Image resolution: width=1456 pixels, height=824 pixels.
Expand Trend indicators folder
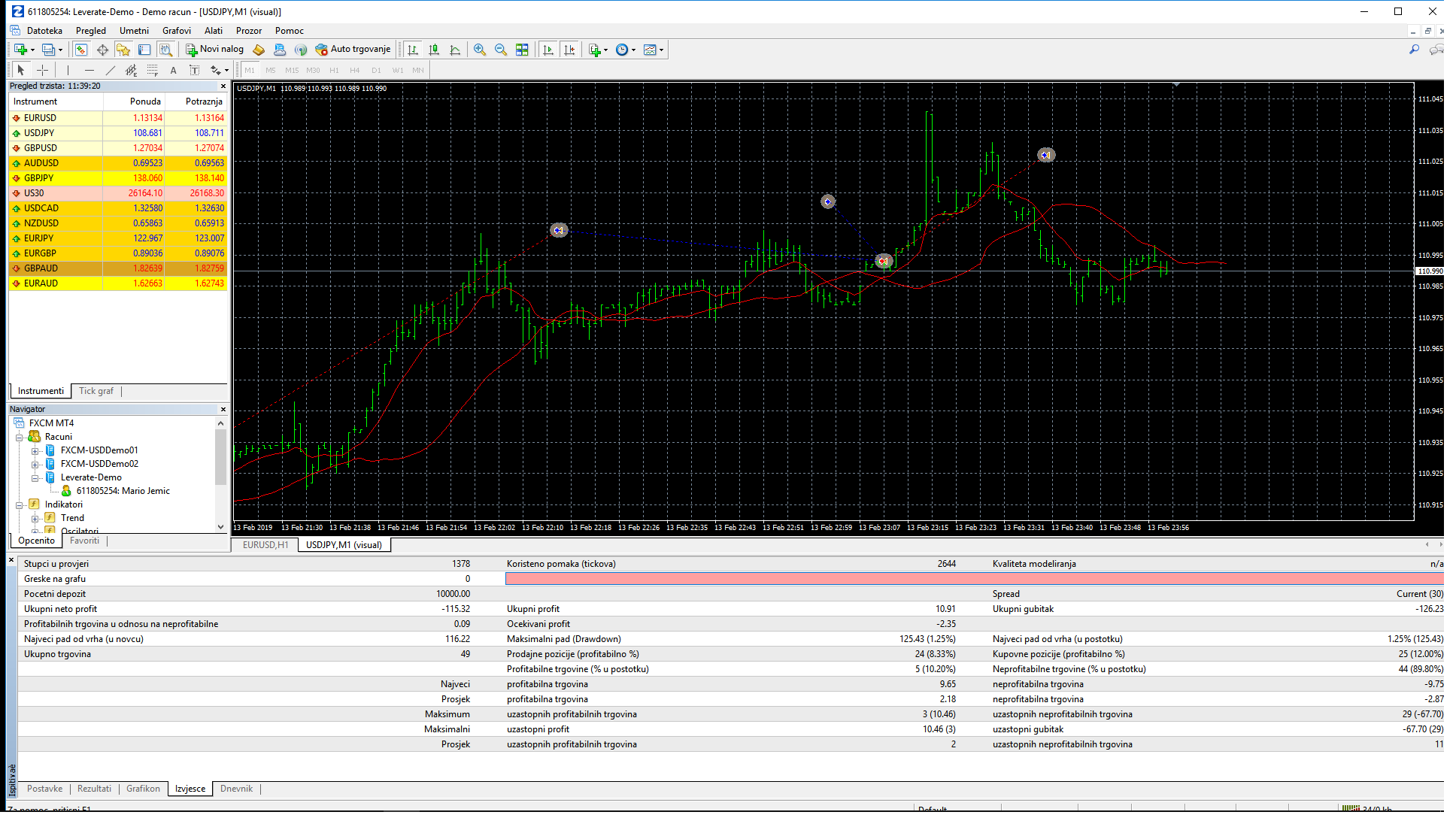pyautogui.click(x=35, y=519)
